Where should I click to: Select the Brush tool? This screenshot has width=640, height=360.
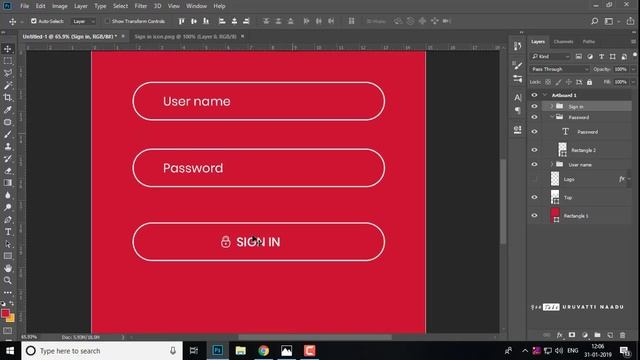point(8,134)
